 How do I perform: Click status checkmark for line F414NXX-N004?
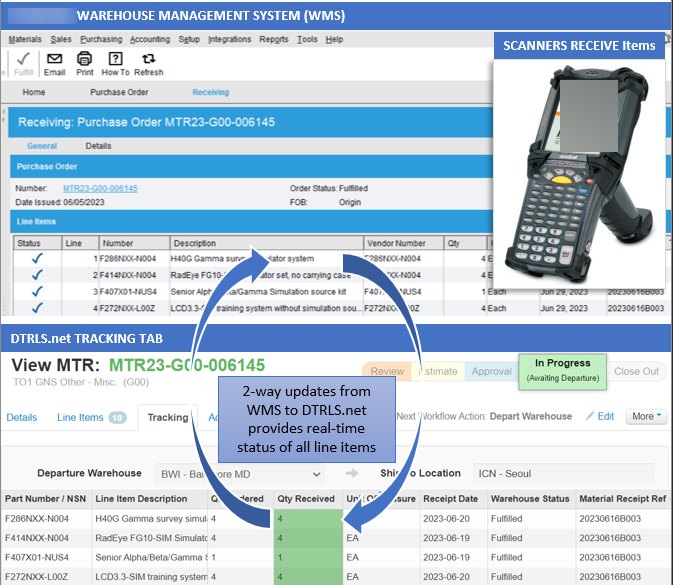pyautogui.click(x=37, y=275)
